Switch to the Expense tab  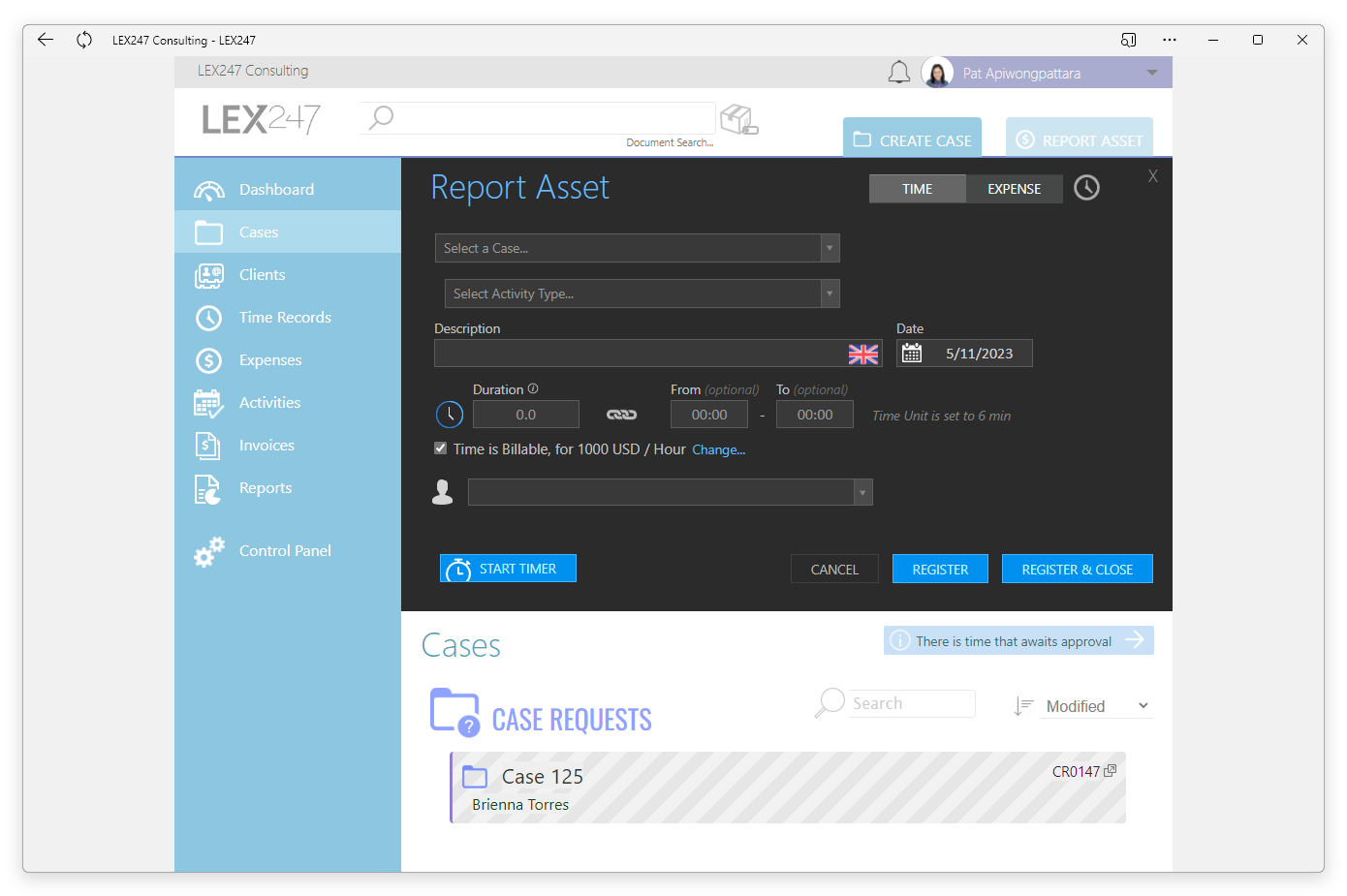tap(1015, 189)
